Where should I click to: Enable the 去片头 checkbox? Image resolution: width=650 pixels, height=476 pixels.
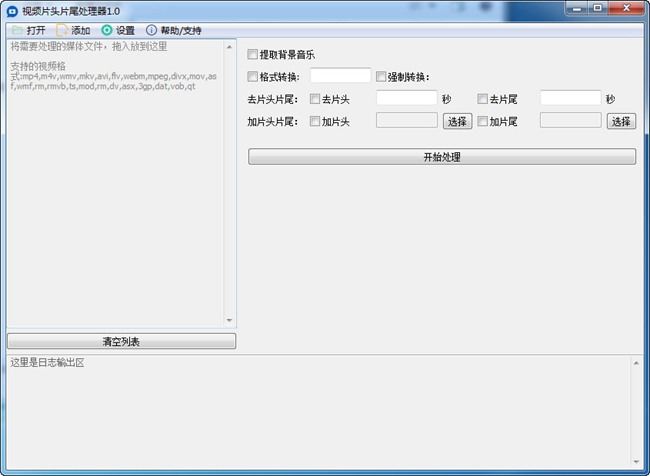[315, 99]
